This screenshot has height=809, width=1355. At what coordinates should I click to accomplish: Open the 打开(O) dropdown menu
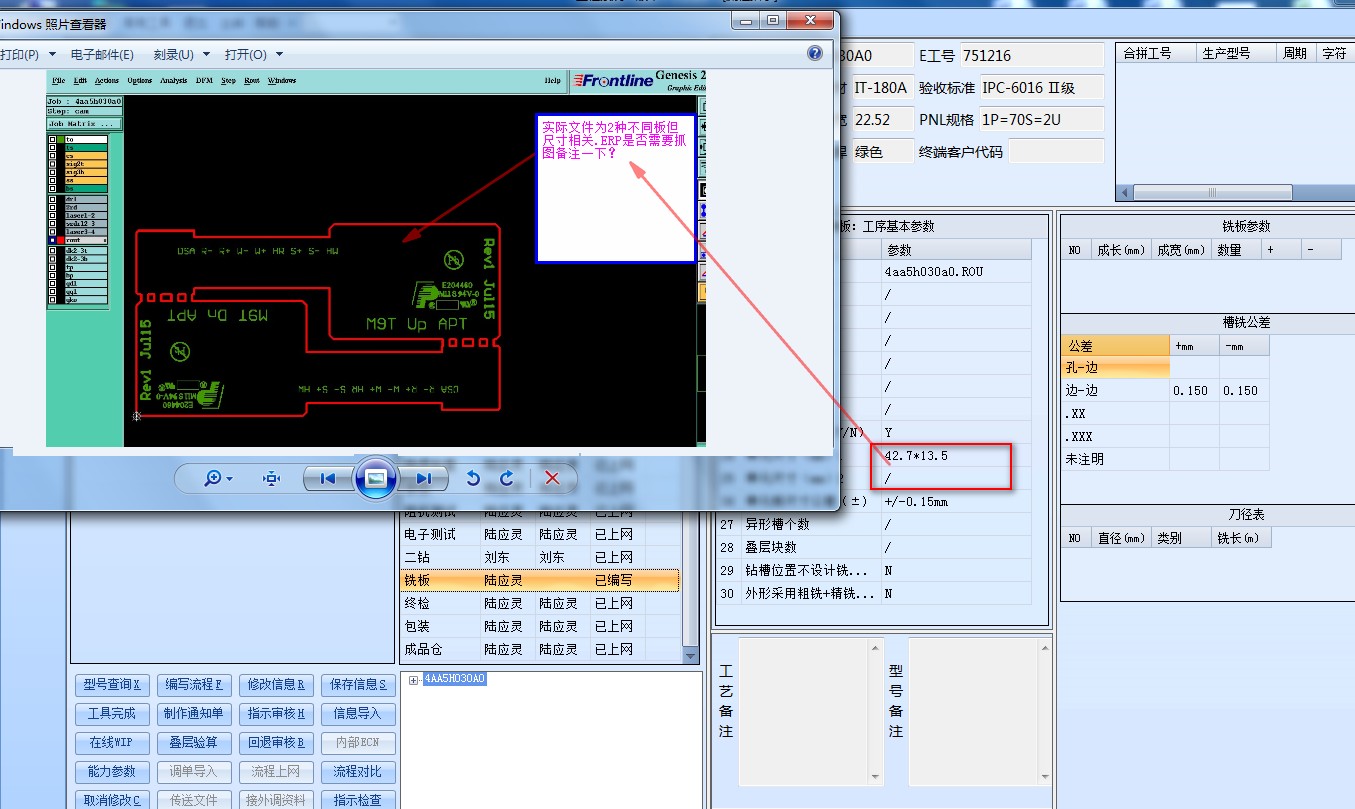tap(254, 55)
